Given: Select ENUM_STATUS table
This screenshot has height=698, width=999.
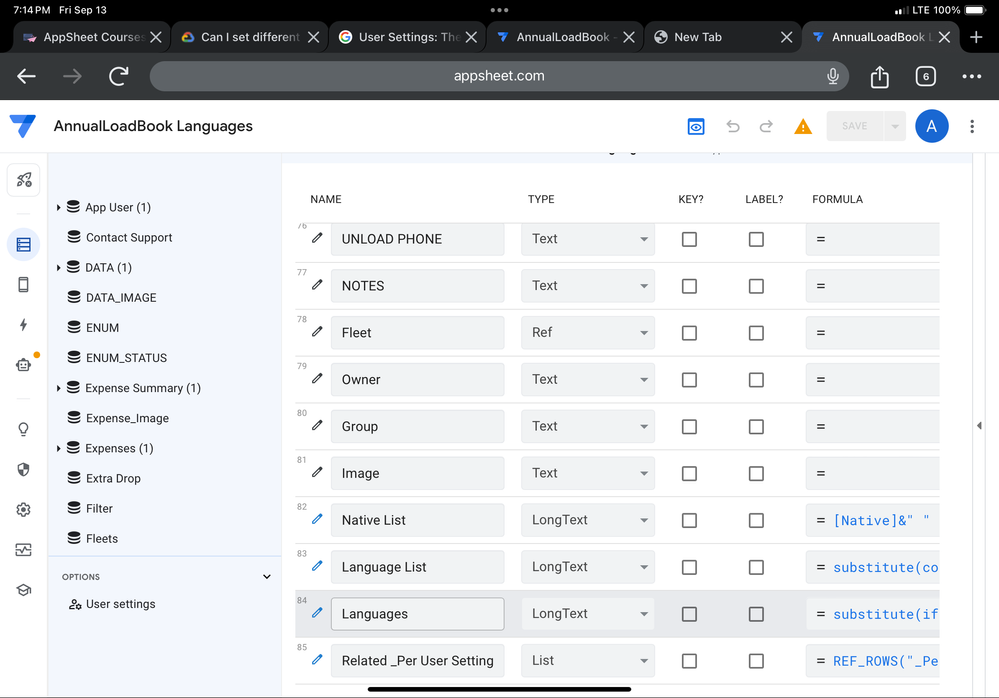Looking at the screenshot, I should click(126, 358).
